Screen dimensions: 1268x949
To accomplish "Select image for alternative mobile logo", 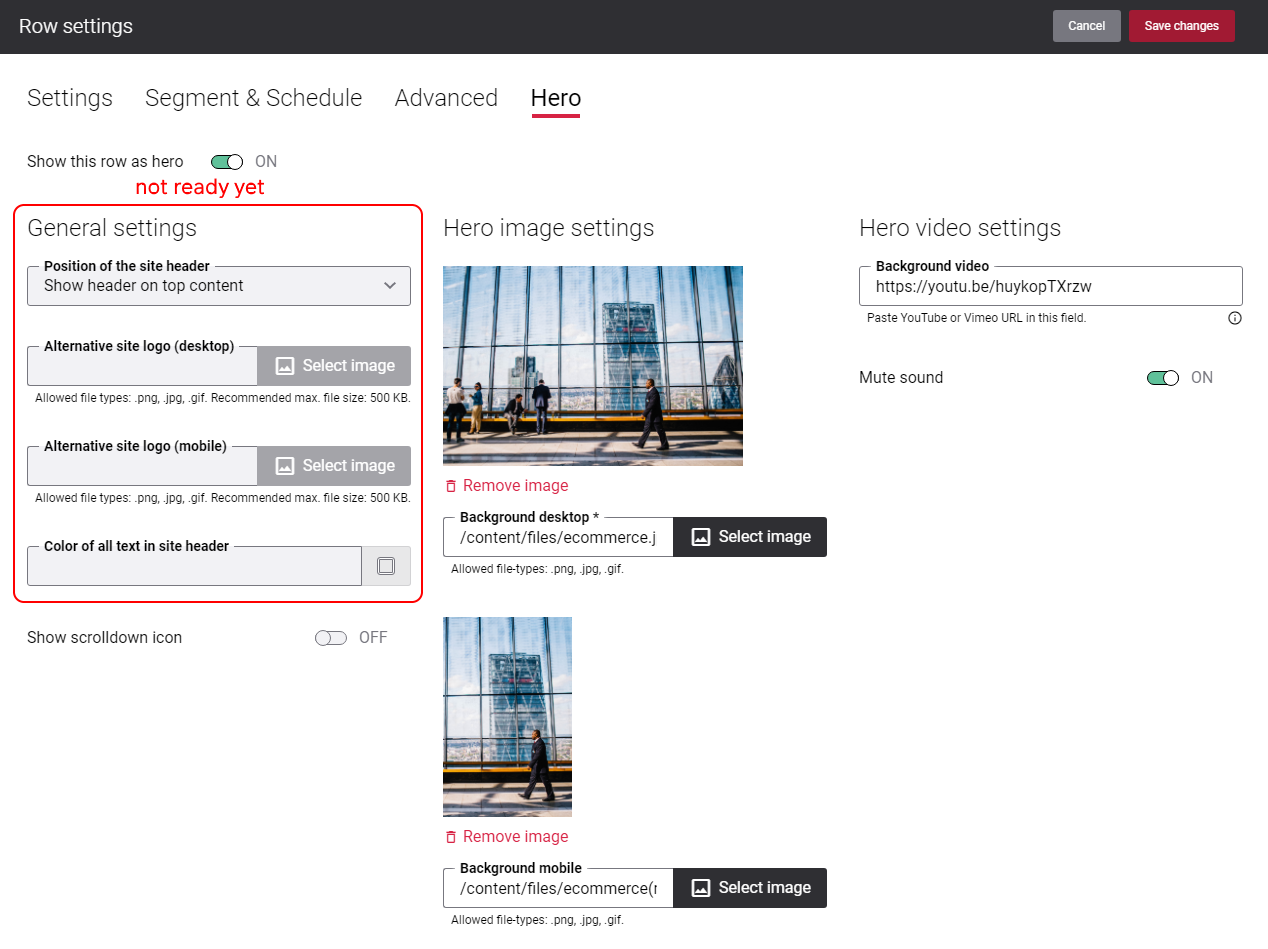I will coord(334,466).
